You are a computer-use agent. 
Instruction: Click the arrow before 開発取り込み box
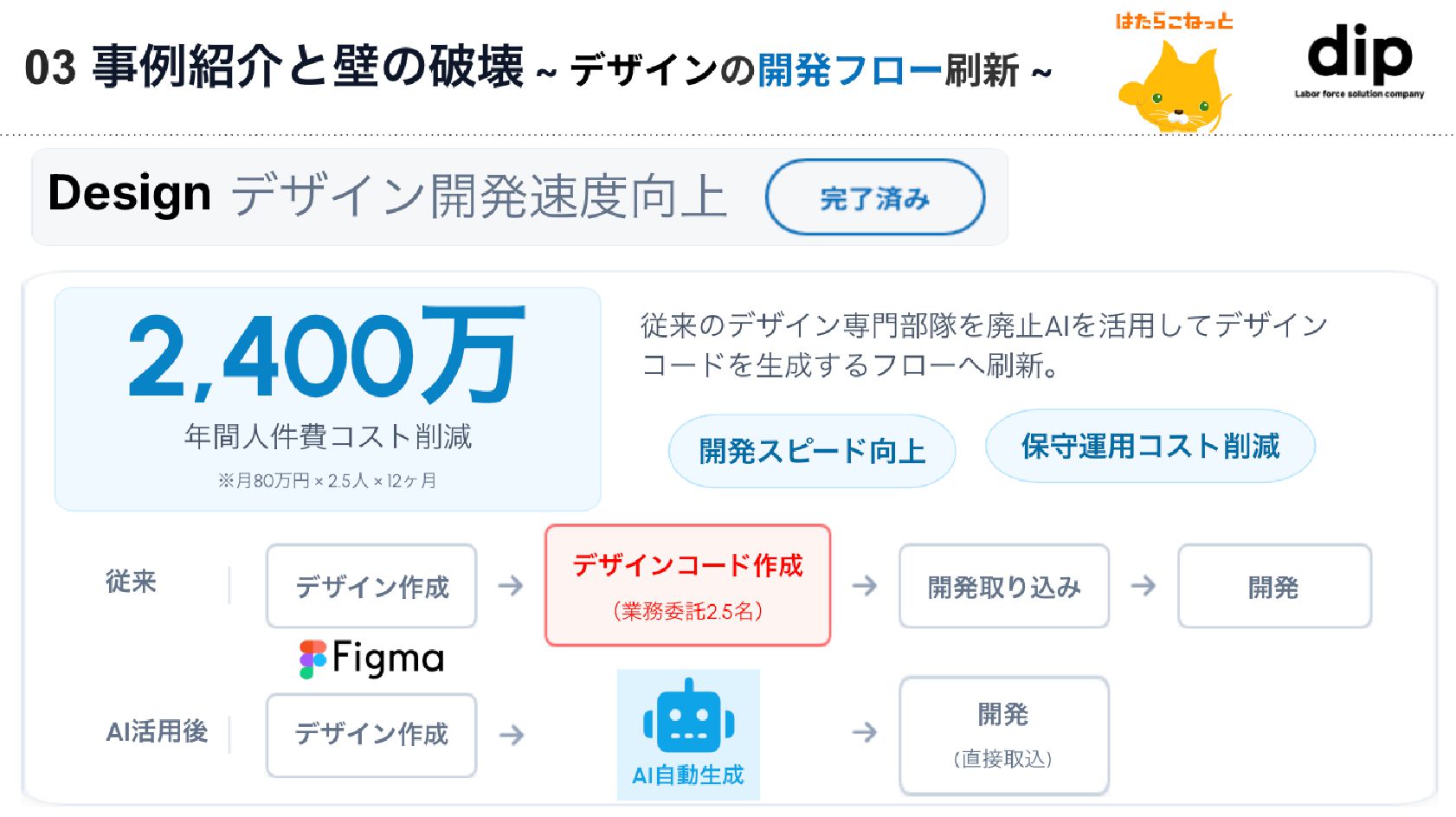(864, 586)
